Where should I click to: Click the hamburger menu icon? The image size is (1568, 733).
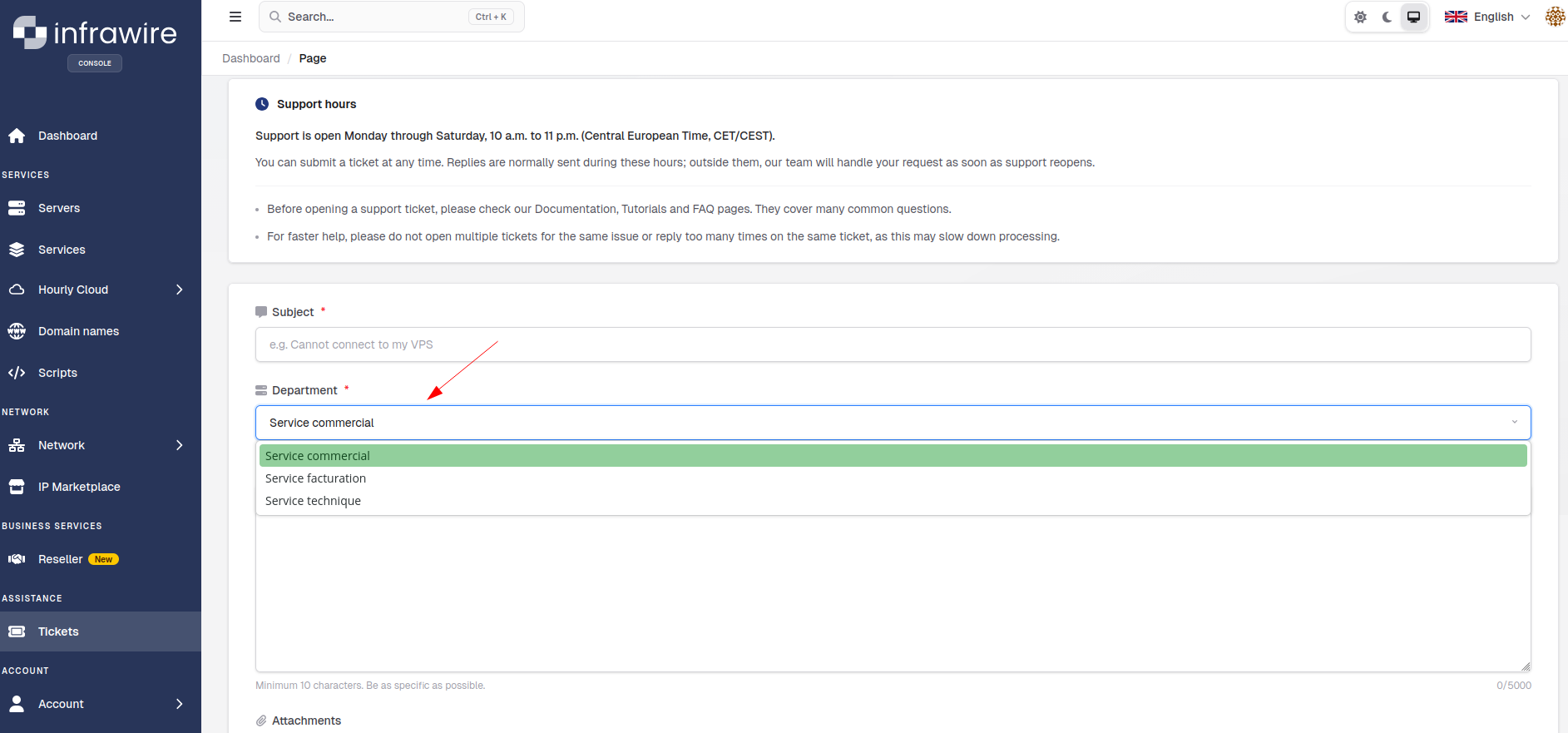pos(235,17)
